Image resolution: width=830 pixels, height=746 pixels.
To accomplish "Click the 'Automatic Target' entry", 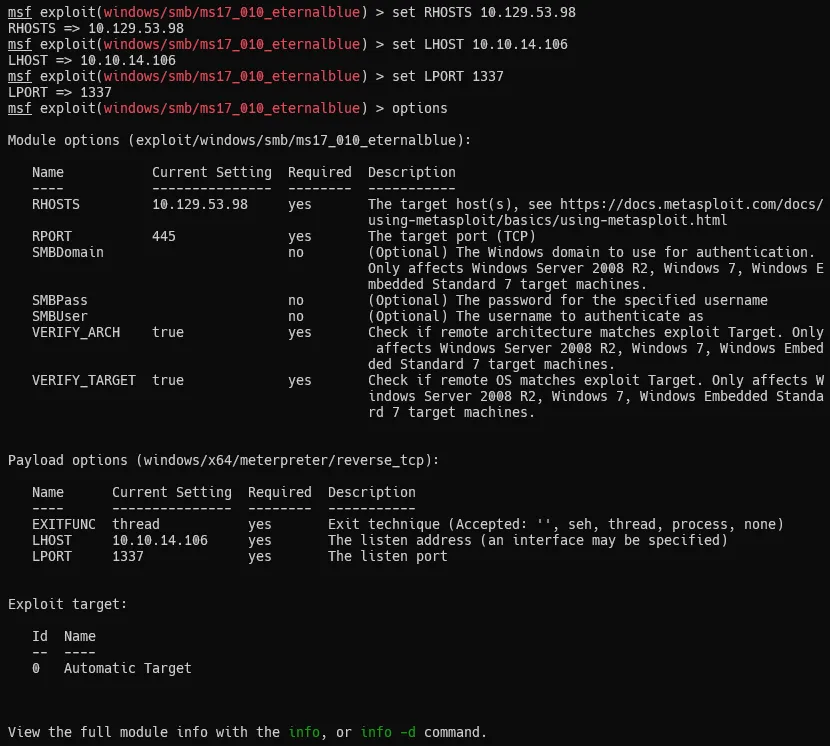I will coord(128,668).
